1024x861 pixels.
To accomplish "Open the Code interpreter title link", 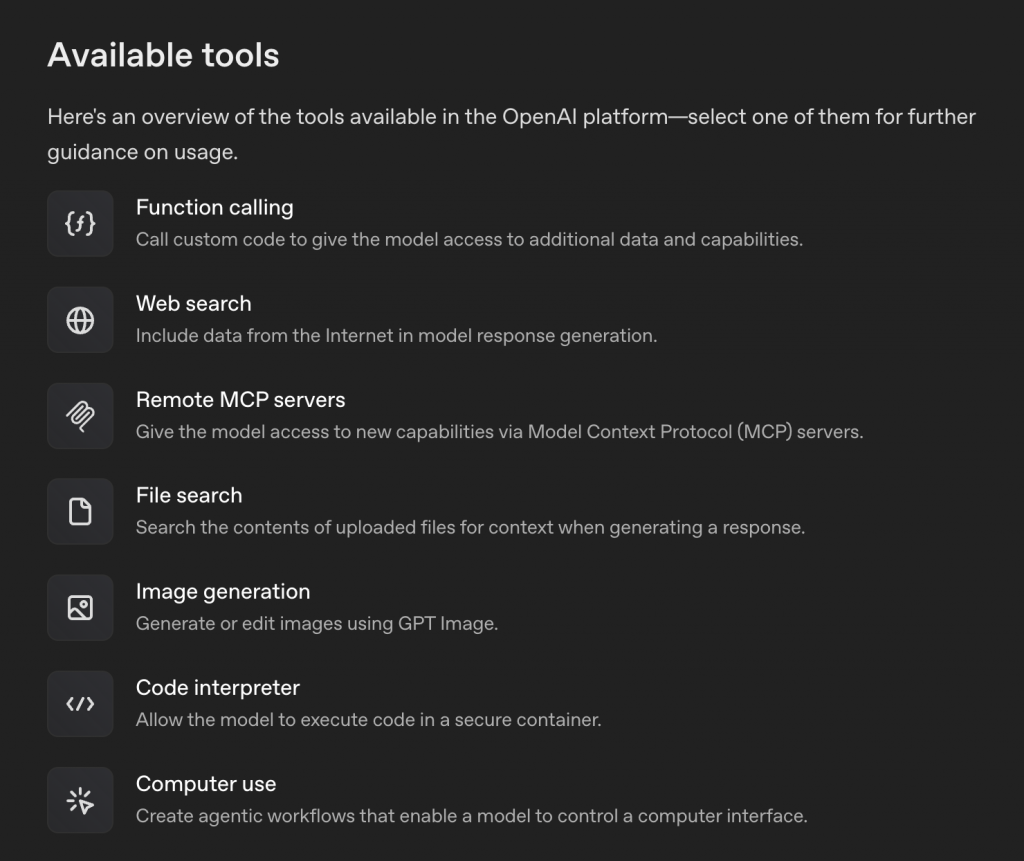I will [x=217, y=688].
